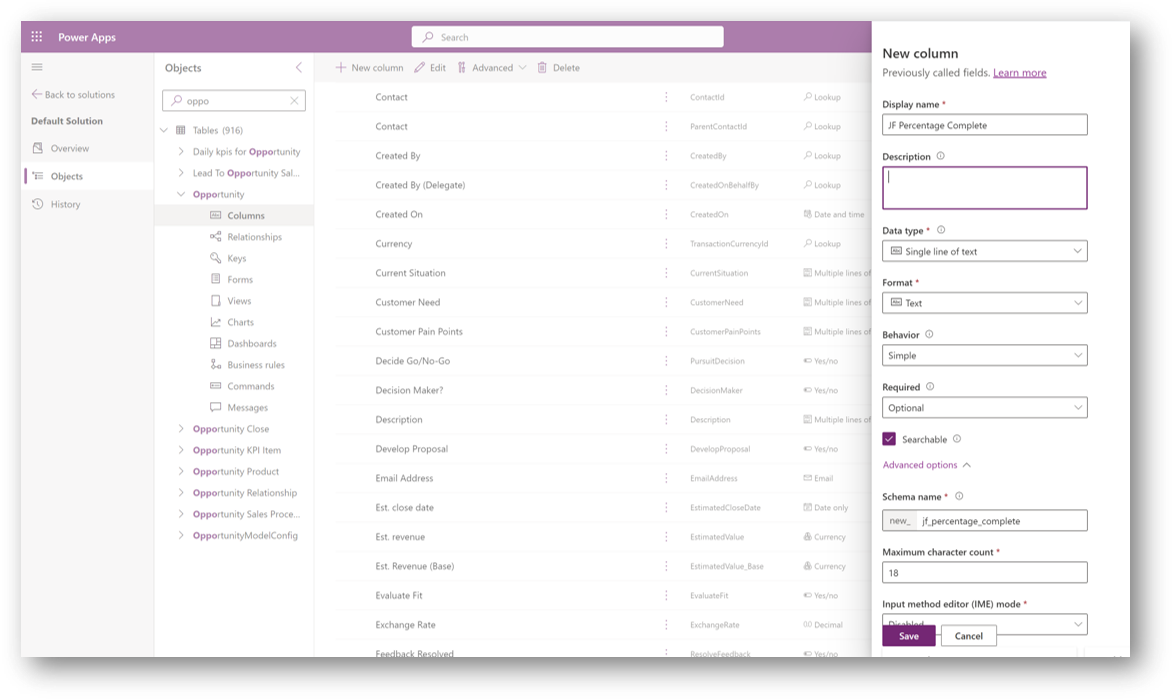Viewport: 1172px width, 699px height.
Task: Expand the Opportunity Close table node
Action: coord(181,429)
